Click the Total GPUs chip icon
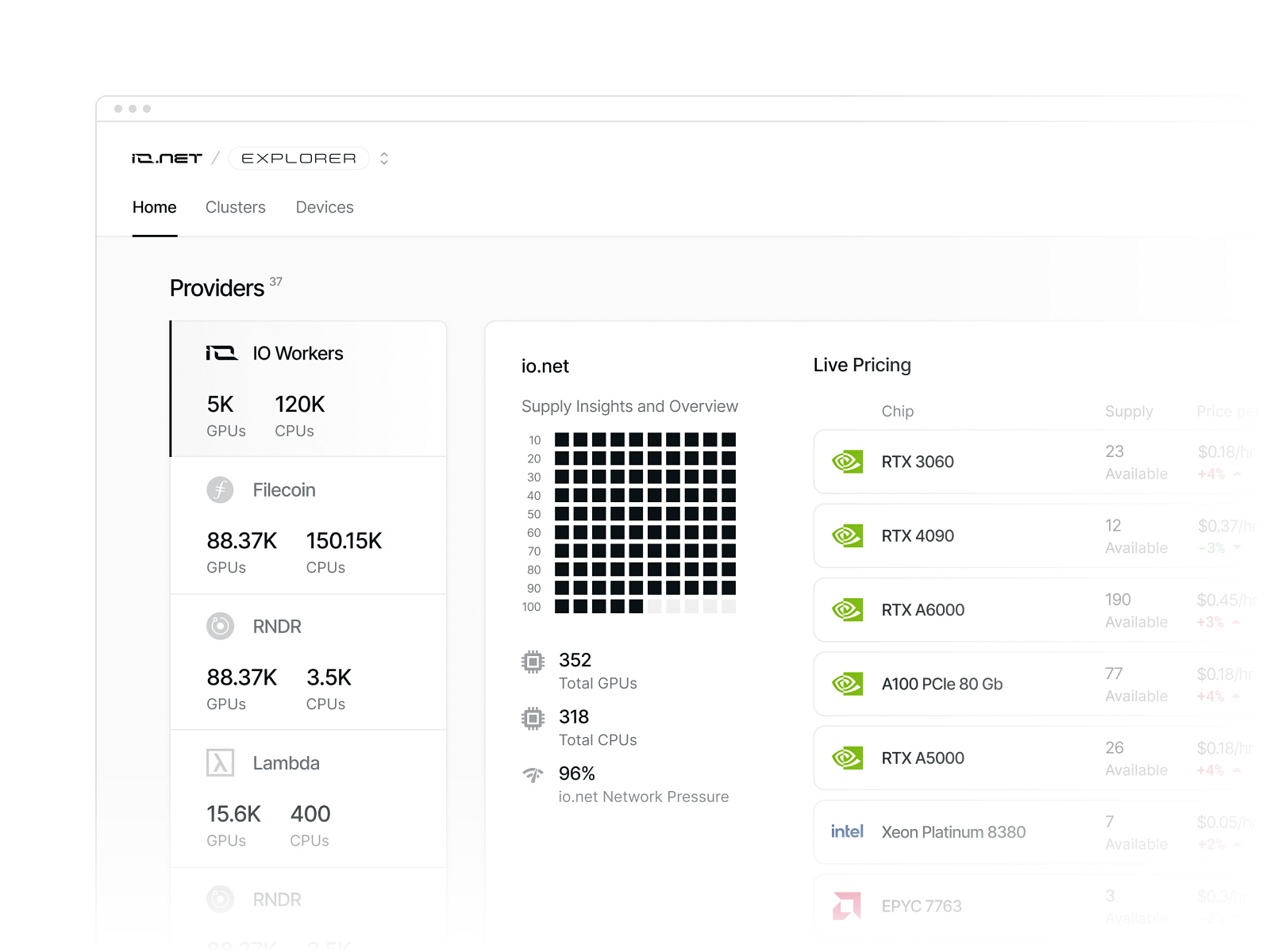Screen dimensions: 1270x952 [533, 661]
